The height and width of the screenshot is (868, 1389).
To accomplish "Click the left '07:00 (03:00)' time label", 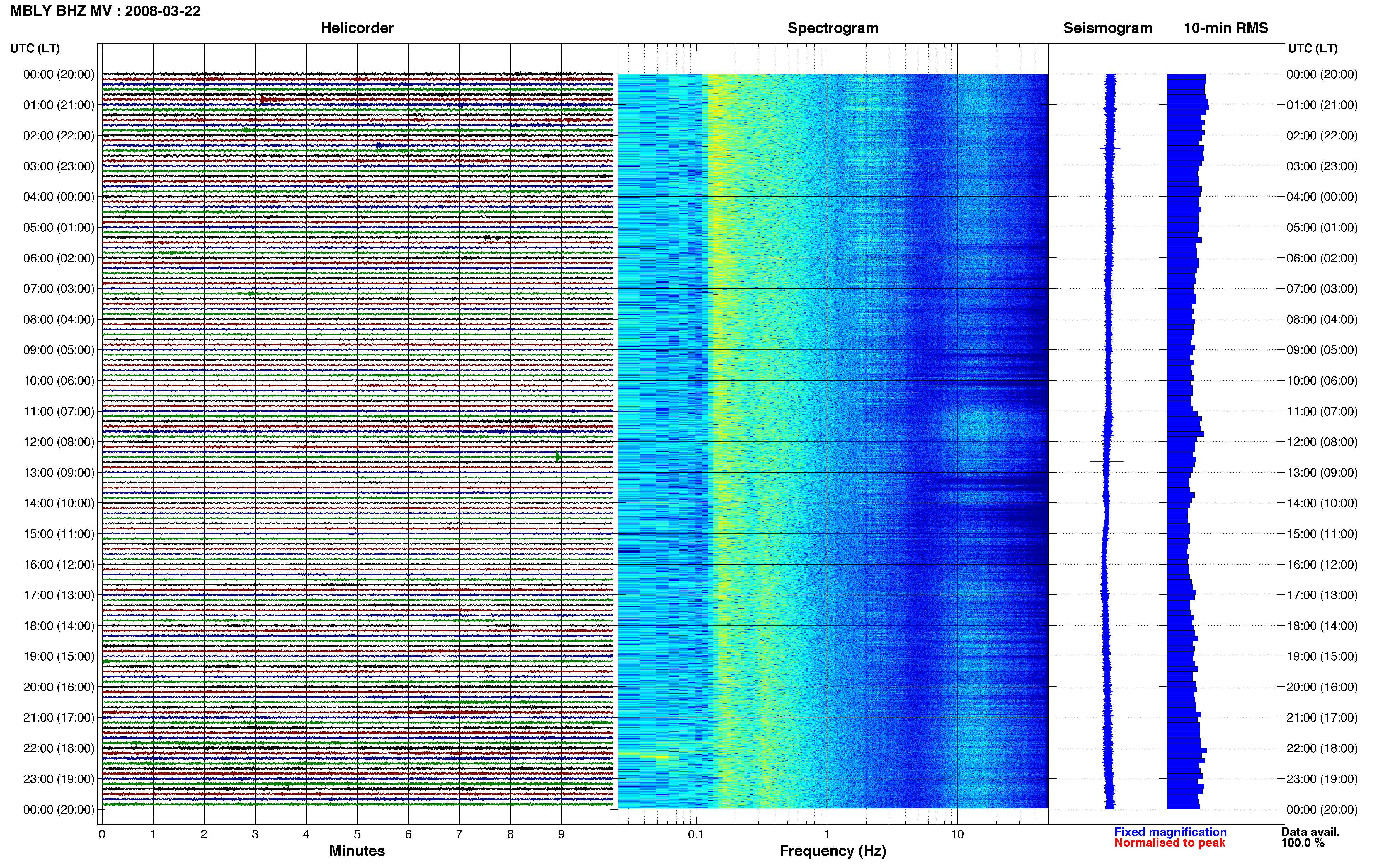I will [x=59, y=289].
